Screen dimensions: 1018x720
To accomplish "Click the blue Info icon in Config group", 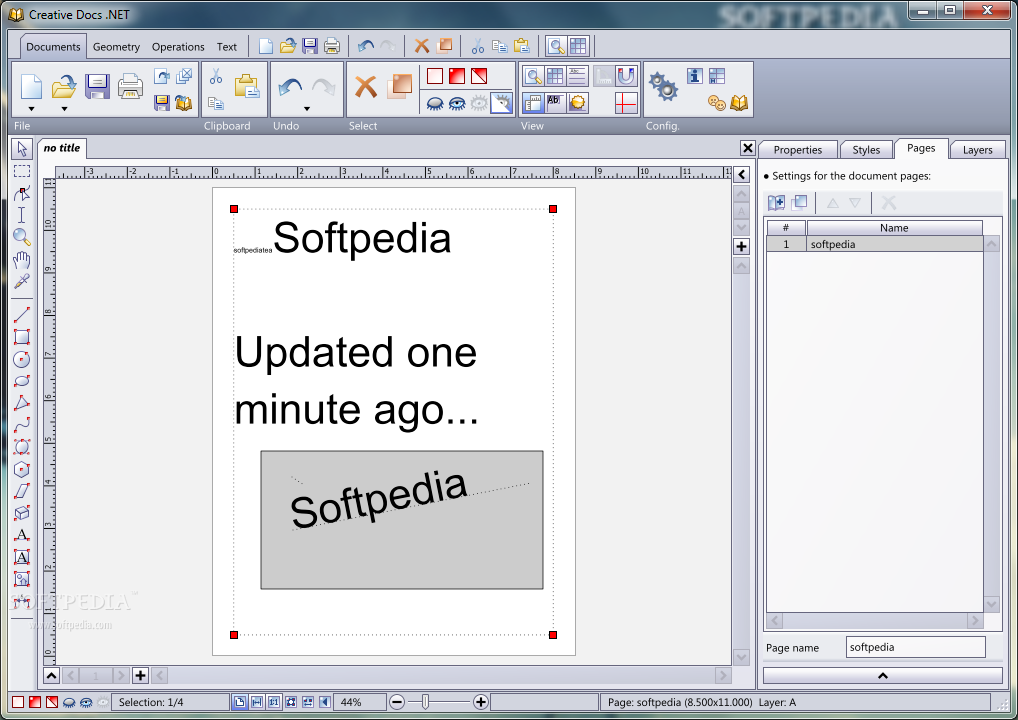I will [695, 76].
